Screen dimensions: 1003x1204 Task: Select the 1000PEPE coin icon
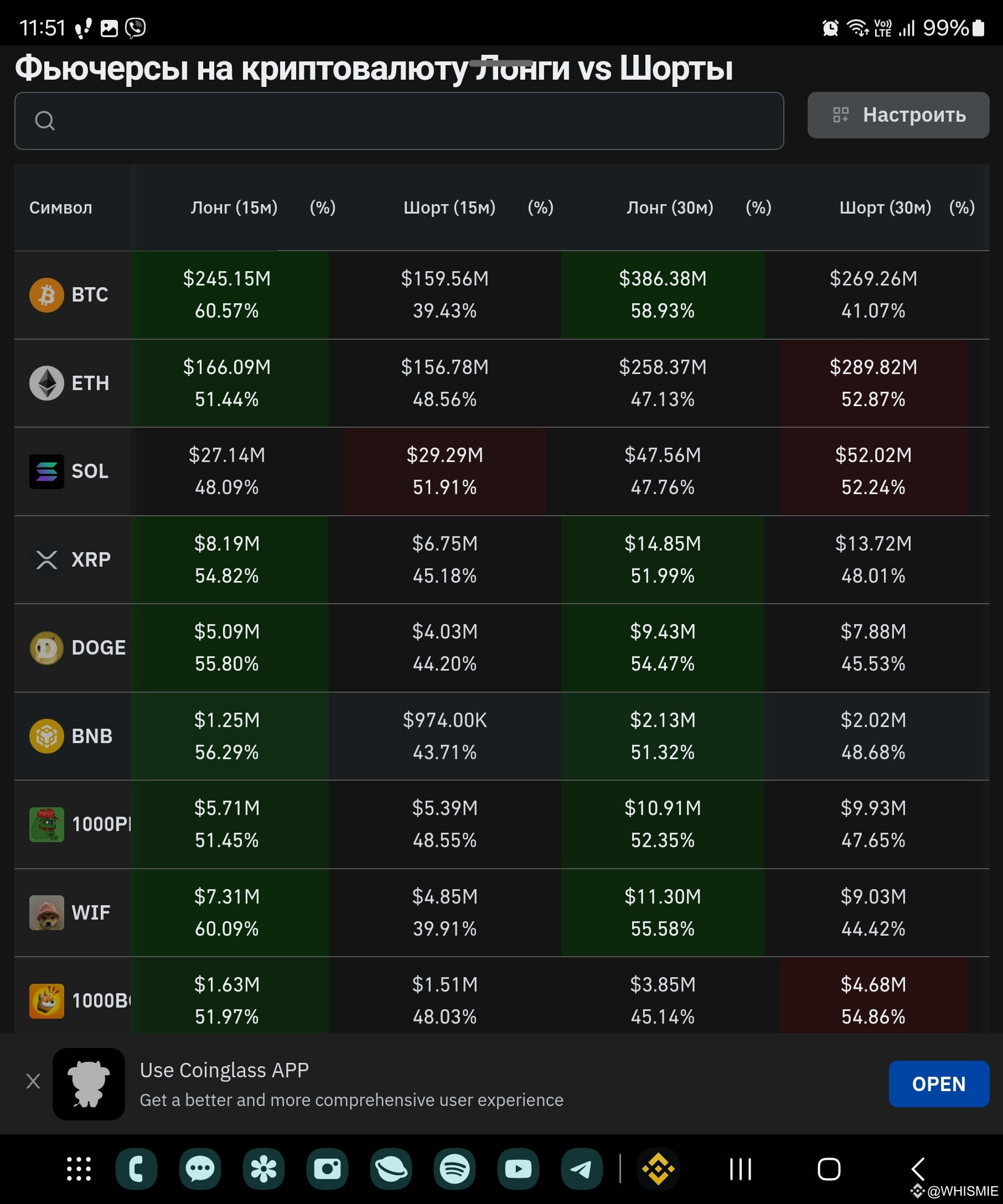click(x=46, y=824)
